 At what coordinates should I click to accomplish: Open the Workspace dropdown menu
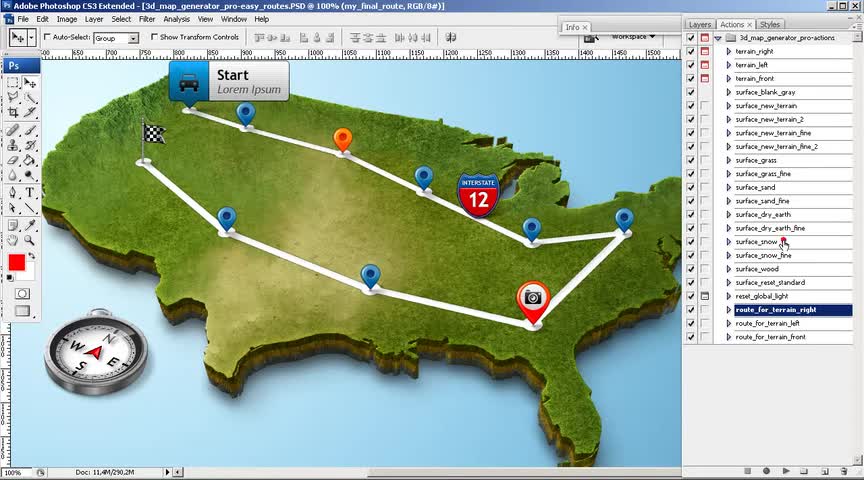[x=633, y=37]
